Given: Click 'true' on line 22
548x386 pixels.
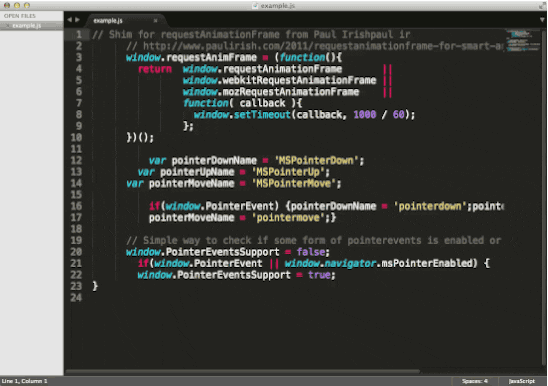Looking at the screenshot, I should (319, 275).
